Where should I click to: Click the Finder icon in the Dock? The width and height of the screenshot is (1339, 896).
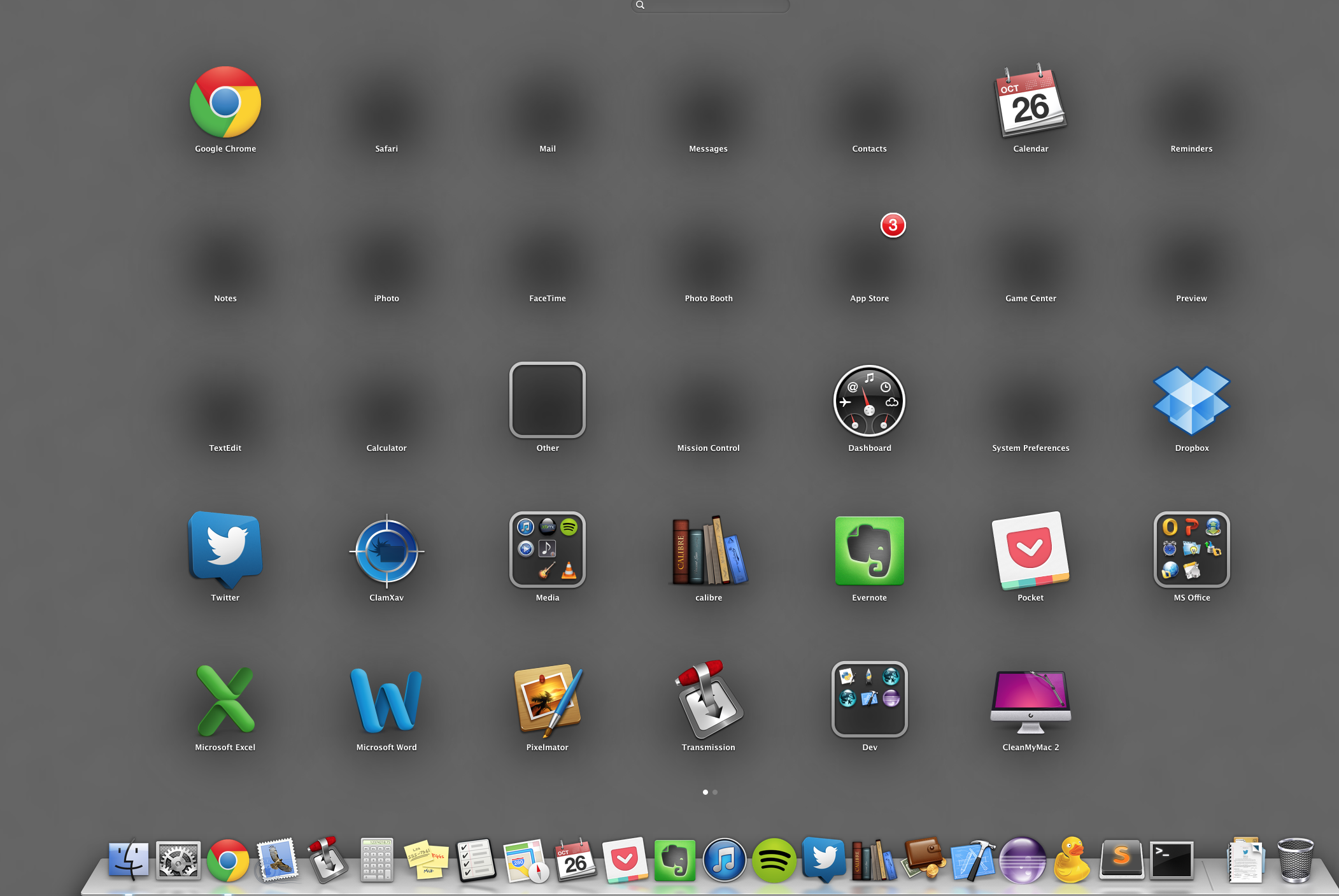coord(129,860)
